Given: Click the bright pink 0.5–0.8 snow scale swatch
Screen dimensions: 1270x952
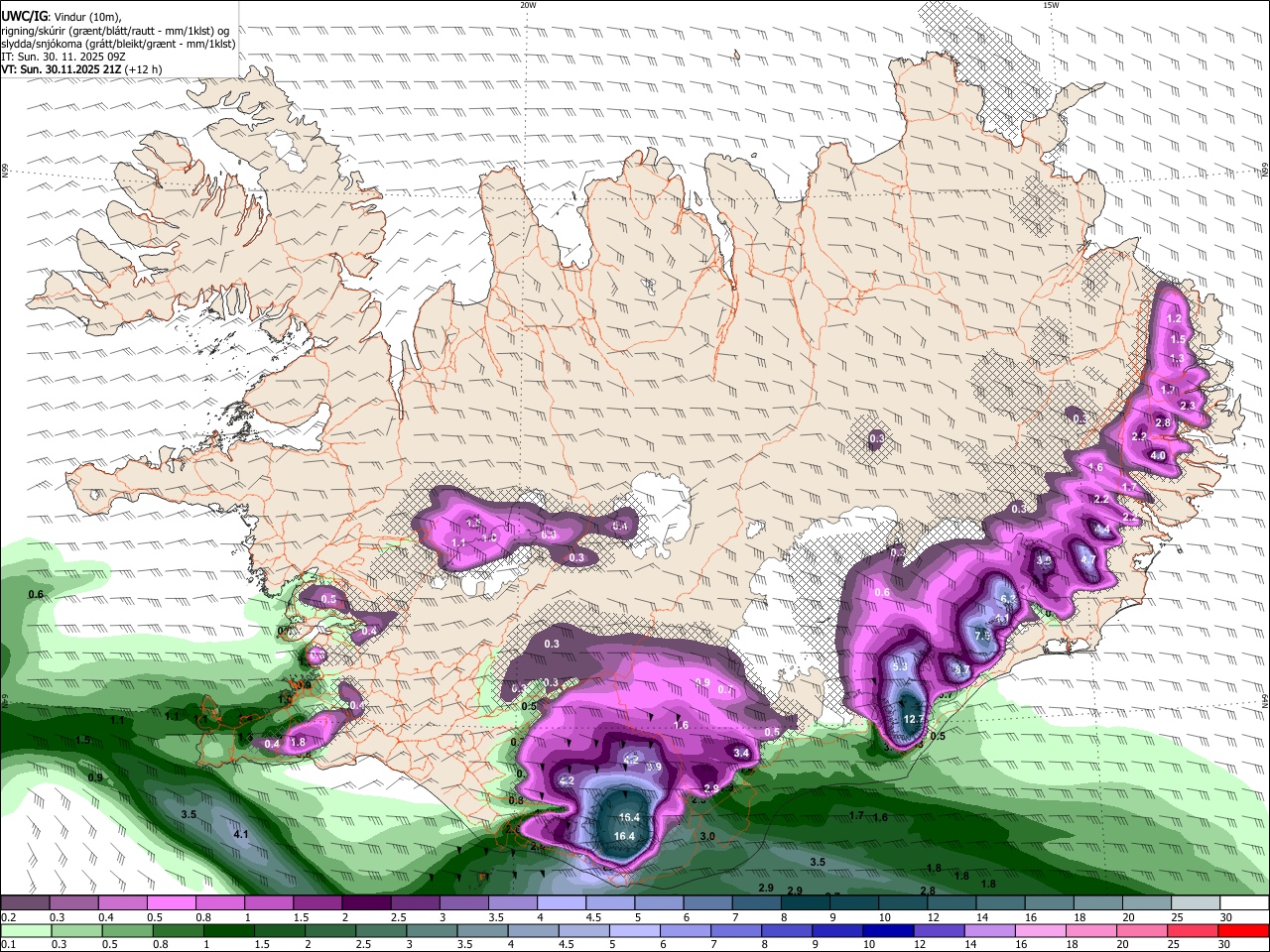Looking at the screenshot, I should (x=171, y=902).
